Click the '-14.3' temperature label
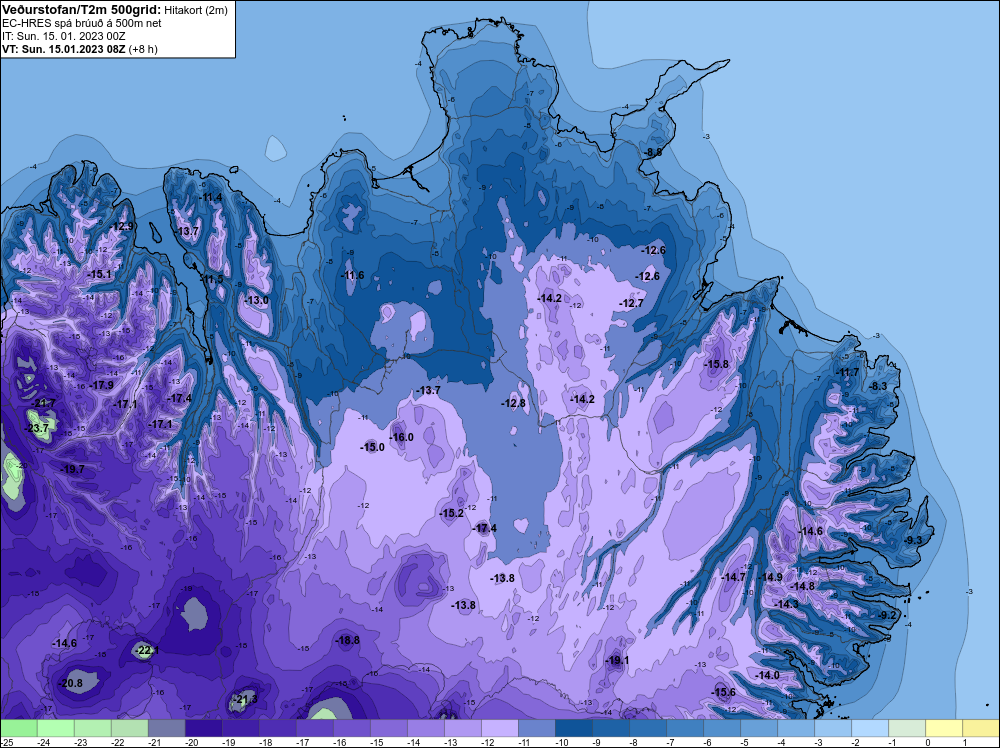1000x748 pixels. [786, 604]
